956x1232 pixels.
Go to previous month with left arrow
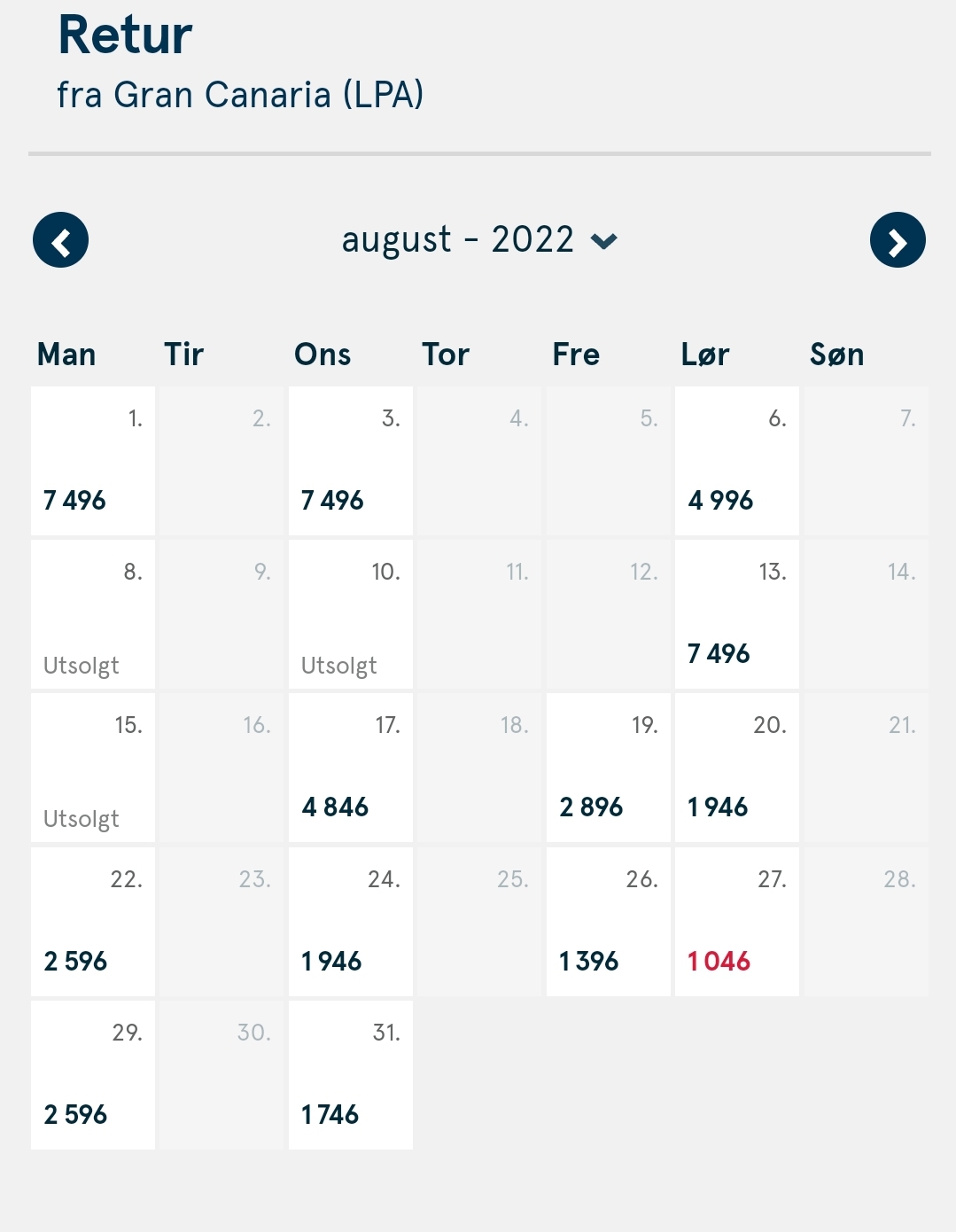pos(60,240)
